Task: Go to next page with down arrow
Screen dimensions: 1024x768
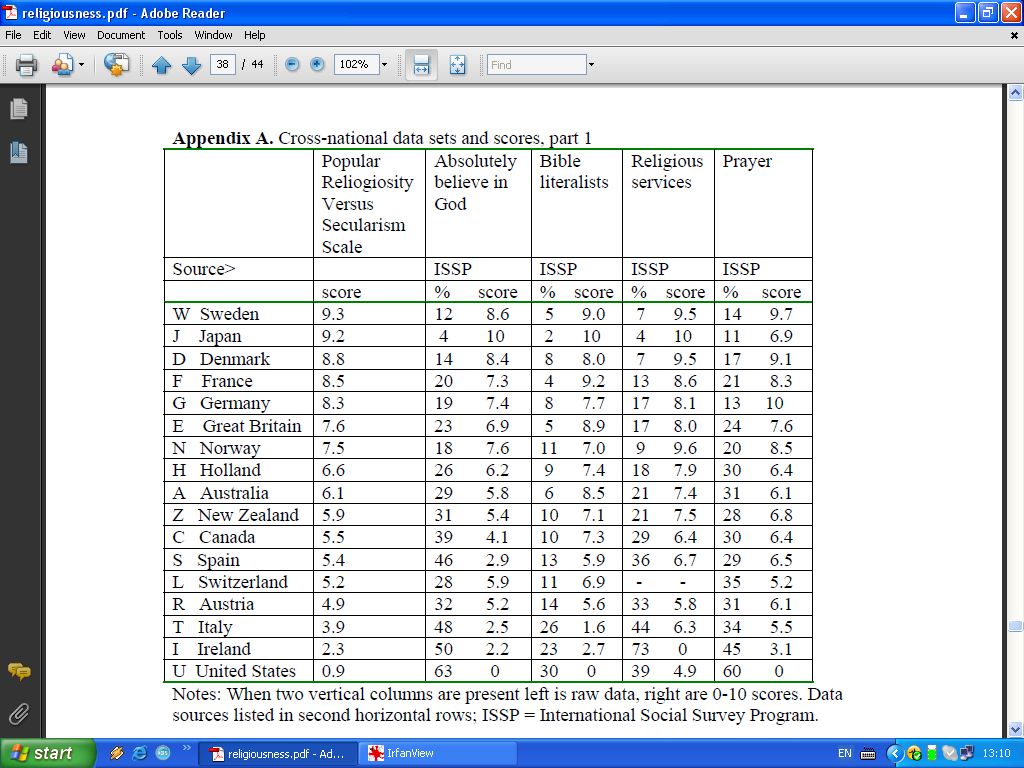Action: point(191,65)
